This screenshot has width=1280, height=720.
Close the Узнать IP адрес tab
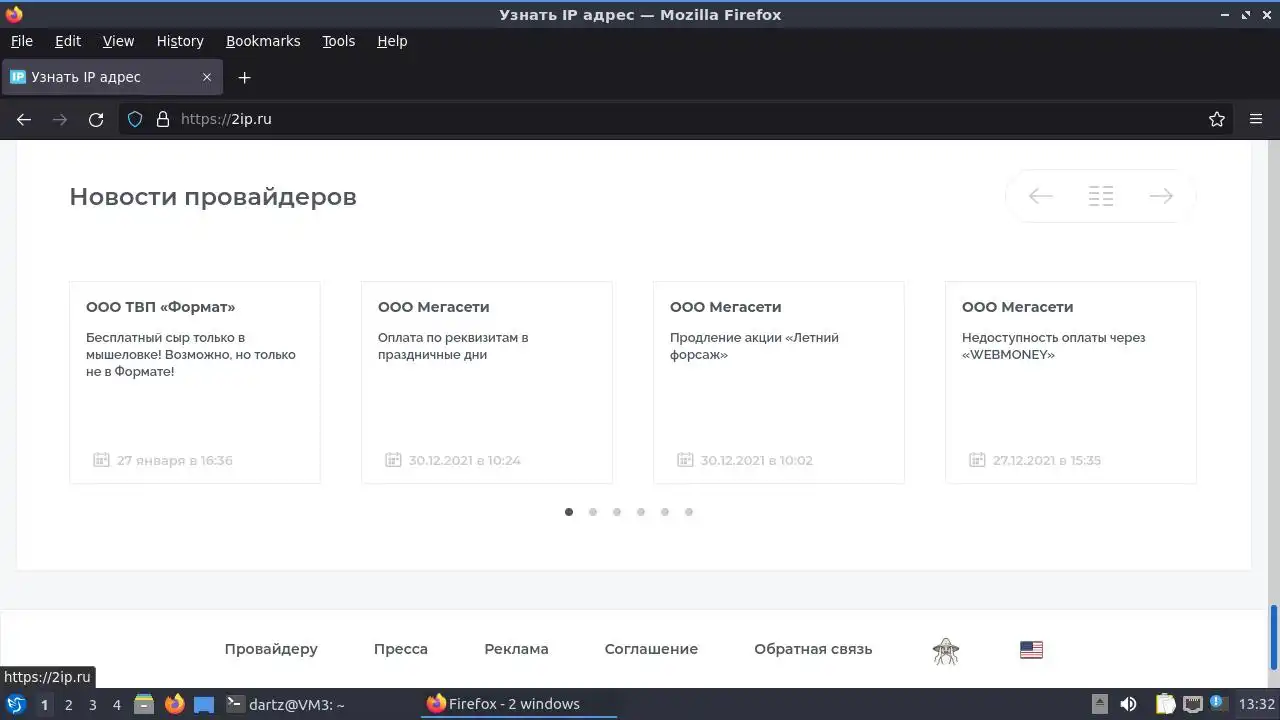tap(207, 77)
